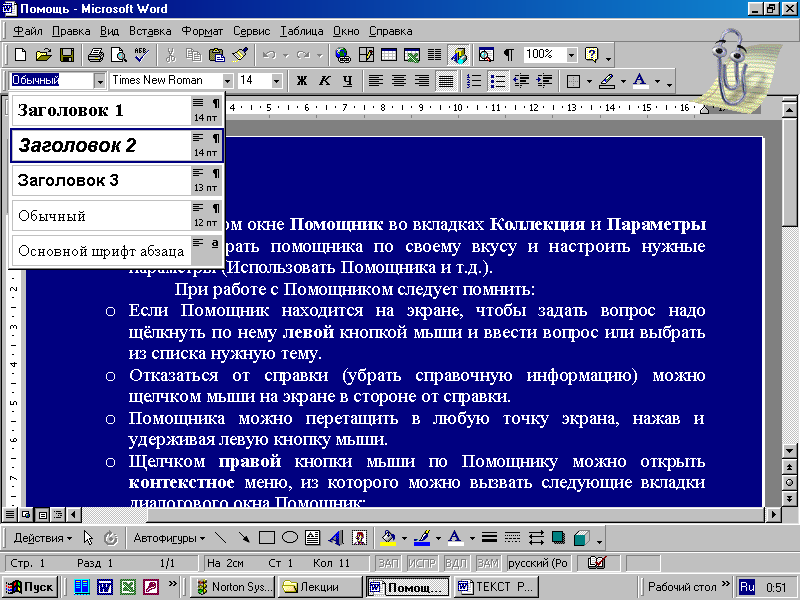Screen dimensions: 800x600
Task: Choose the Обычный style in list
Action: [x=117, y=215]
